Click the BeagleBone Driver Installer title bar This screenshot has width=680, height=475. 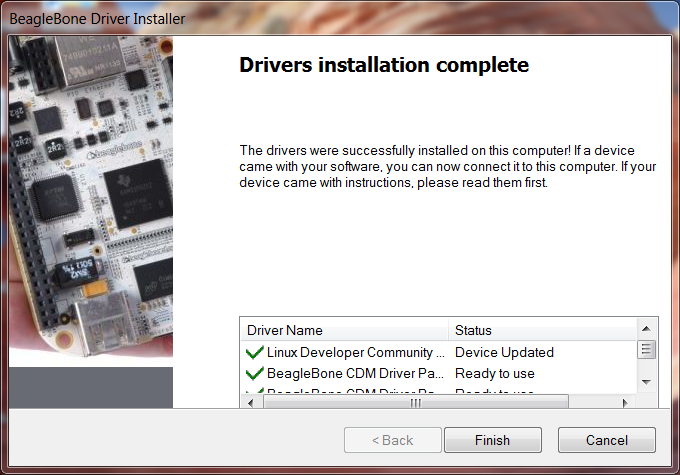coord(300,17)
